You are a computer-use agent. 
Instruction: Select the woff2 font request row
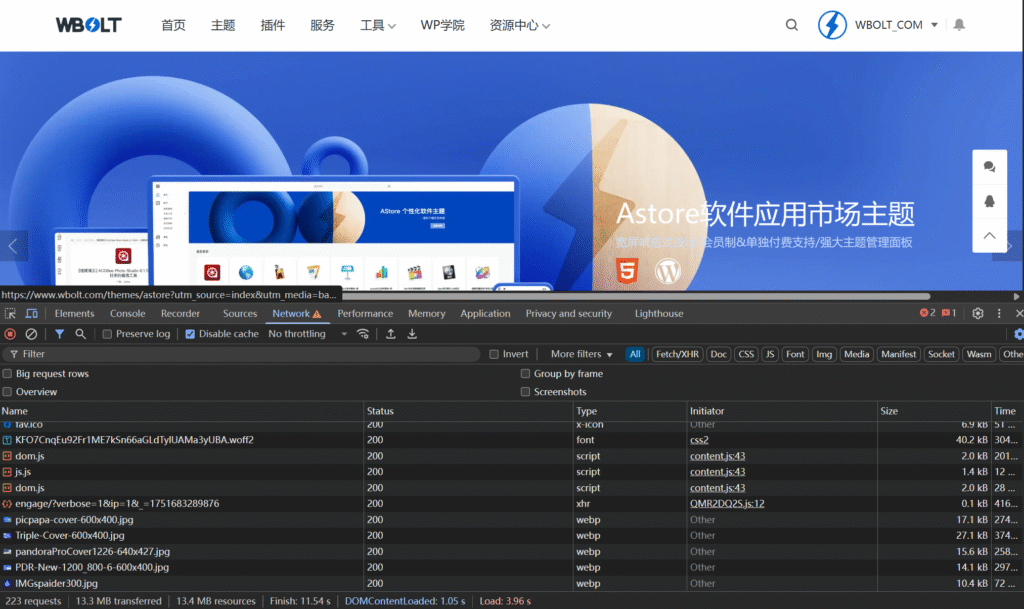tap(512, 440)
